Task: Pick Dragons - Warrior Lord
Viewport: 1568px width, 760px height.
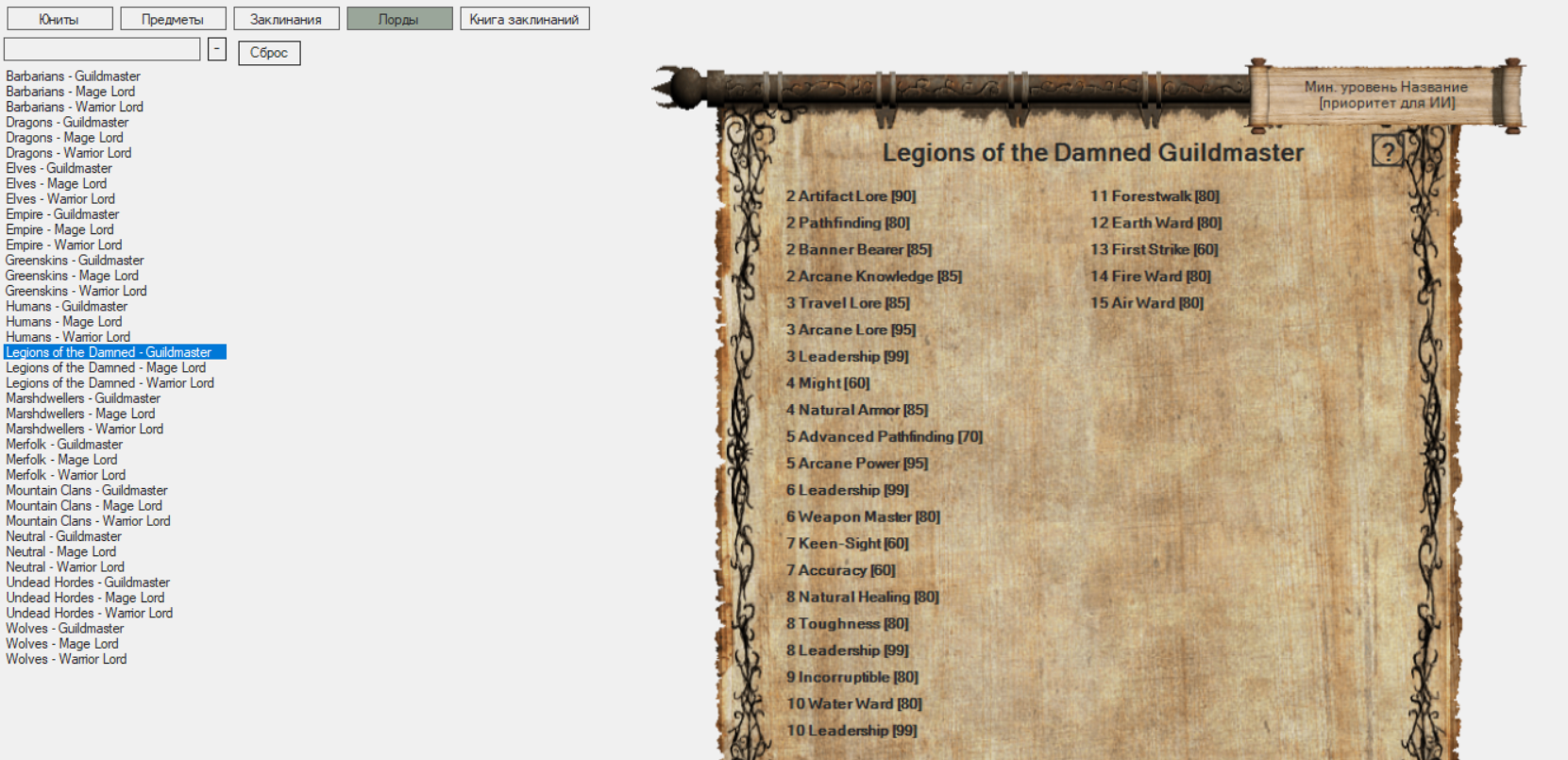Action: pyautogui.click(x=68, y=153)
